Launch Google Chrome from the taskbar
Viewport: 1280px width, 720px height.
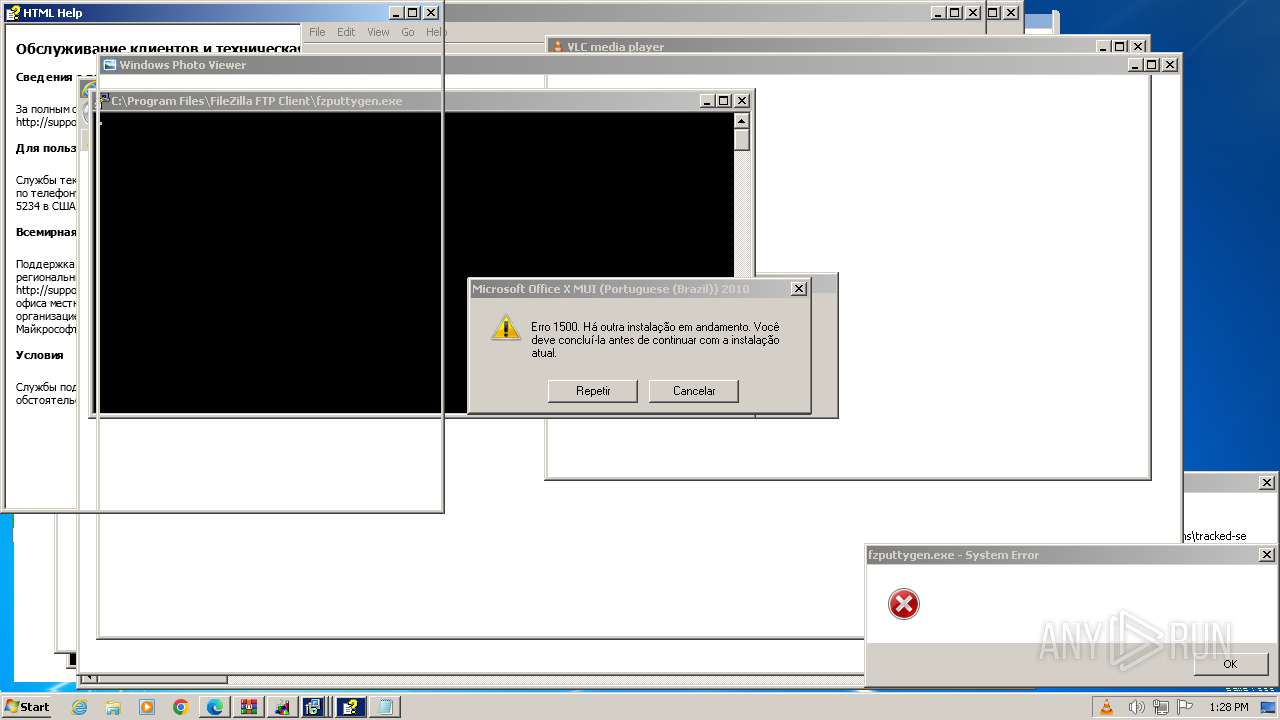pyautogui.click(x=181, y=707)
